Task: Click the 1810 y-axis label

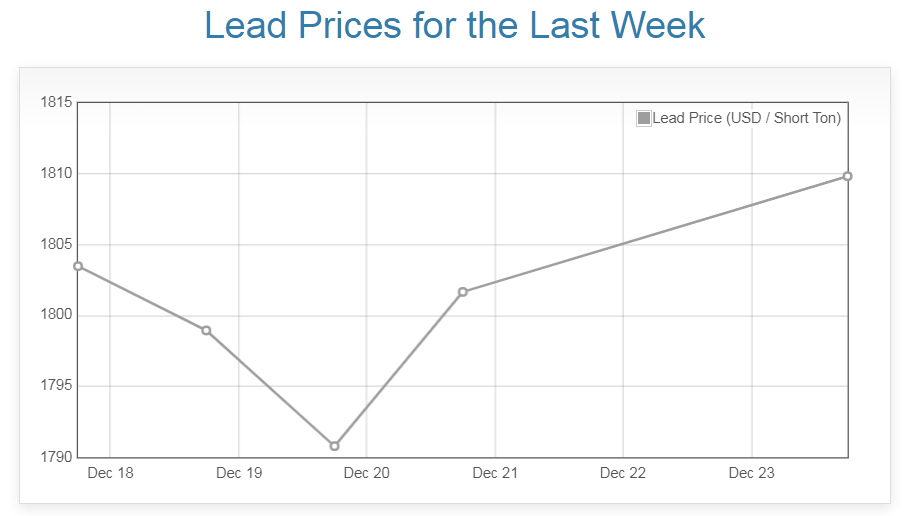Action: tap(55, 173)
